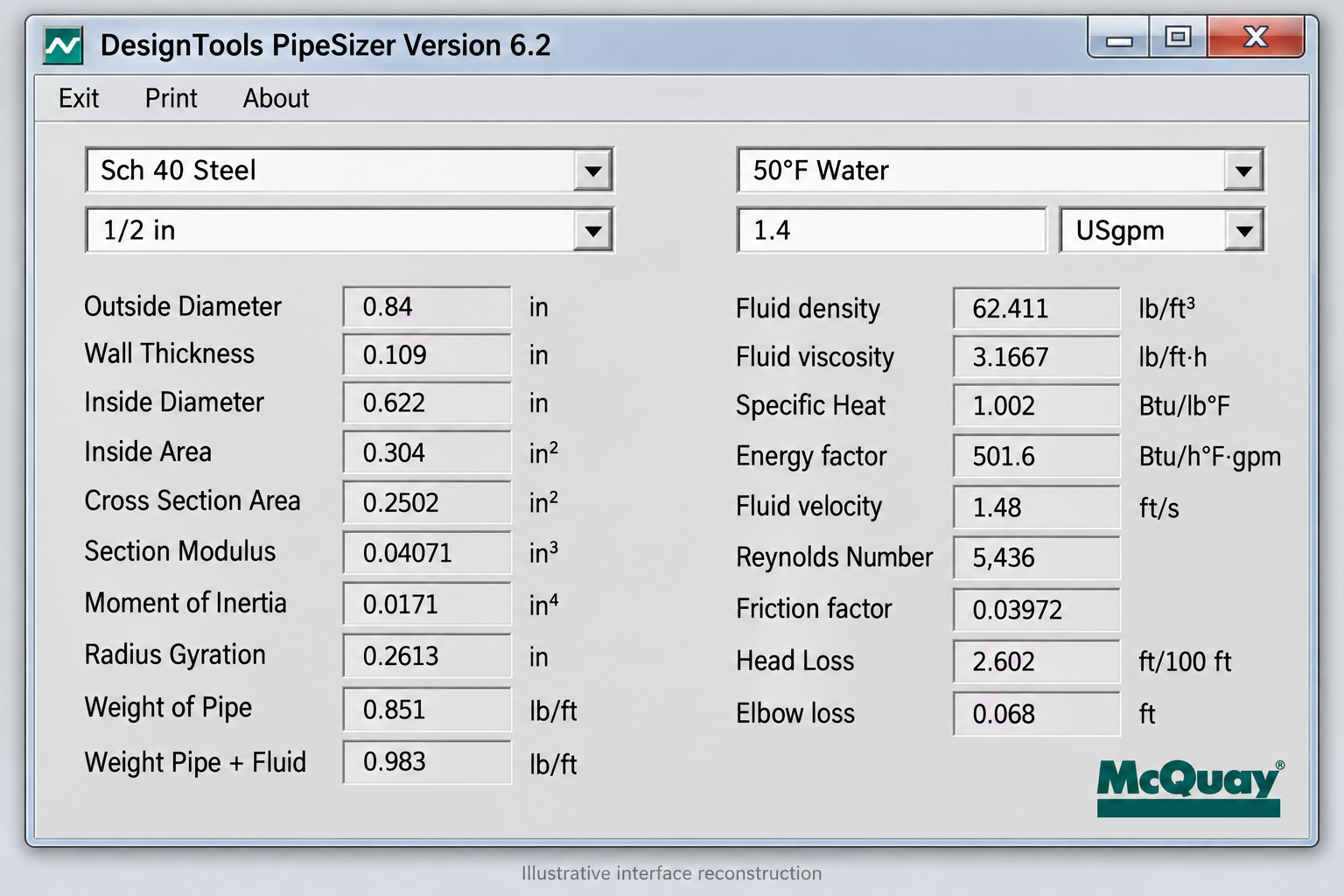Screen dimensions: 1344x896
Task: Click the Energy factor label
Action: click(811, 456)
